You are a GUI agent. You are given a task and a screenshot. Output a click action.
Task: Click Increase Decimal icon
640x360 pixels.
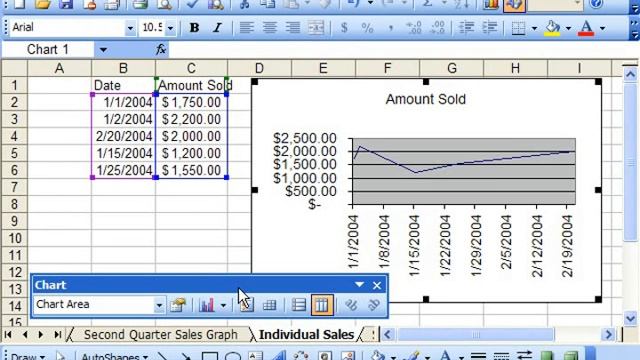[x=414, y=28]
